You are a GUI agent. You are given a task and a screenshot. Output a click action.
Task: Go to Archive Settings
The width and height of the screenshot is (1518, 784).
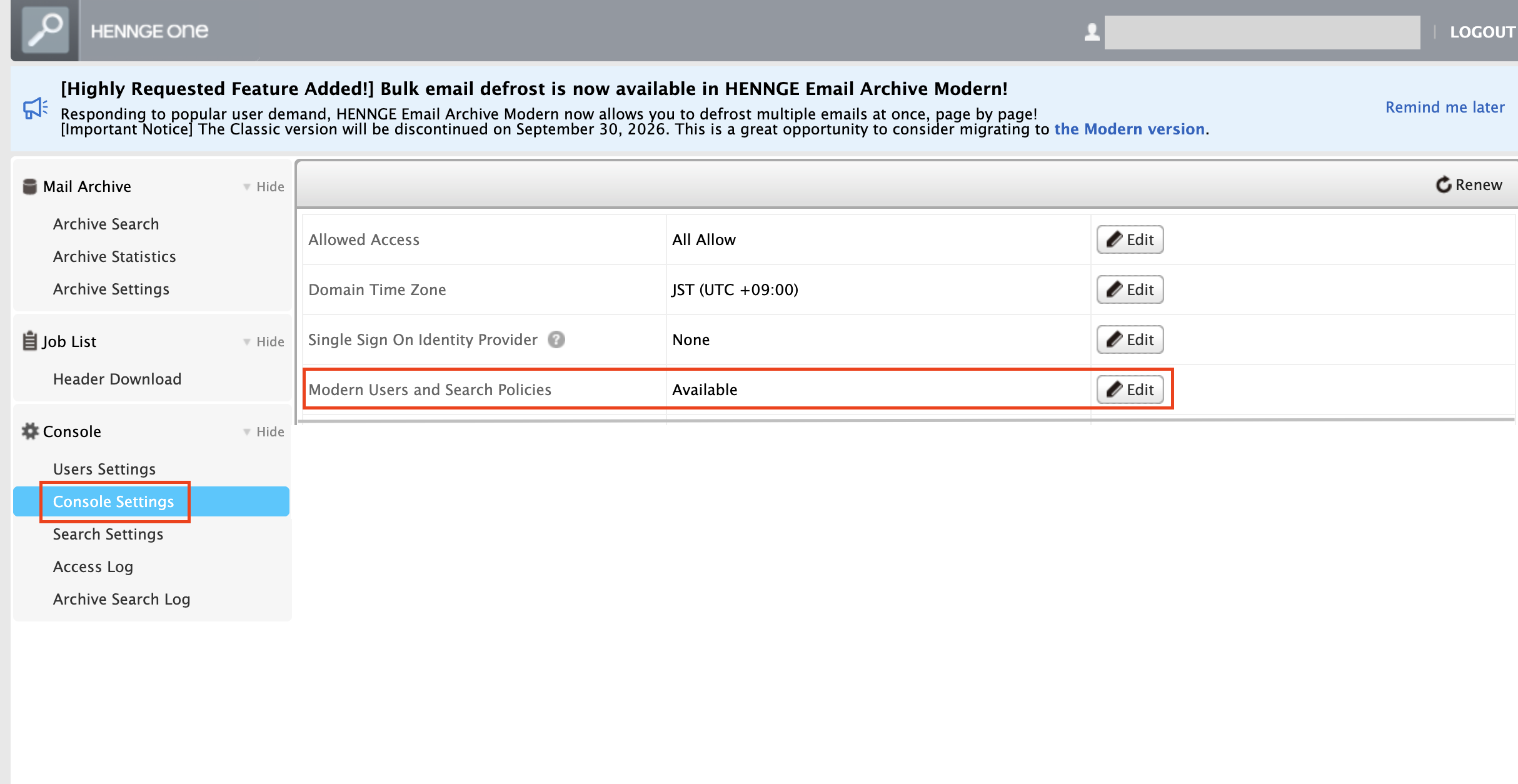tap(111, 289)
